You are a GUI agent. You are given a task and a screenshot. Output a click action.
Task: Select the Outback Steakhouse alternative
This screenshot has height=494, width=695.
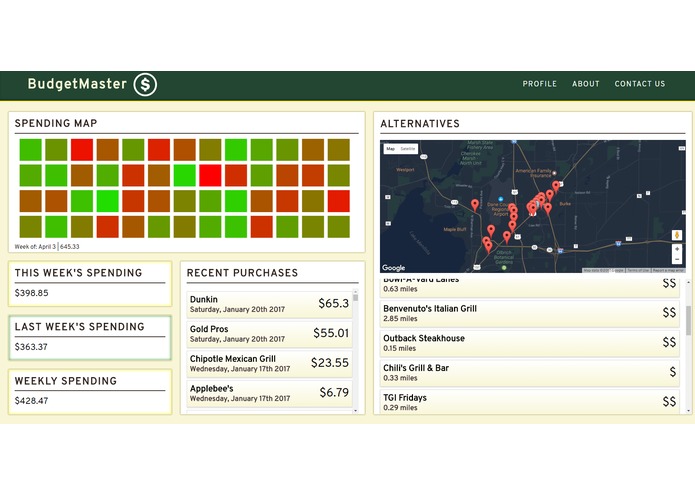pos(530,343)
